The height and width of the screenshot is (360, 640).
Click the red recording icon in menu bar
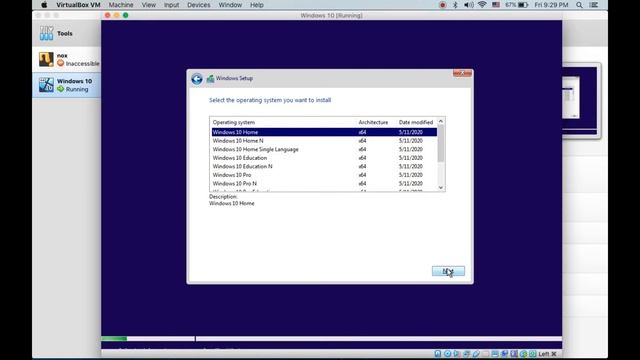[x=442, y=5]
